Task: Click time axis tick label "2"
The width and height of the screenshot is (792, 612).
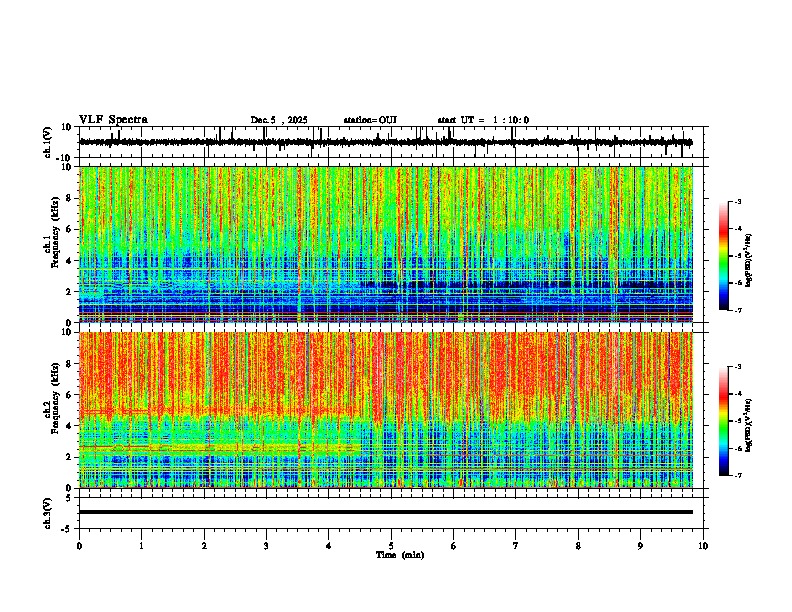Action: pos(204,546)
